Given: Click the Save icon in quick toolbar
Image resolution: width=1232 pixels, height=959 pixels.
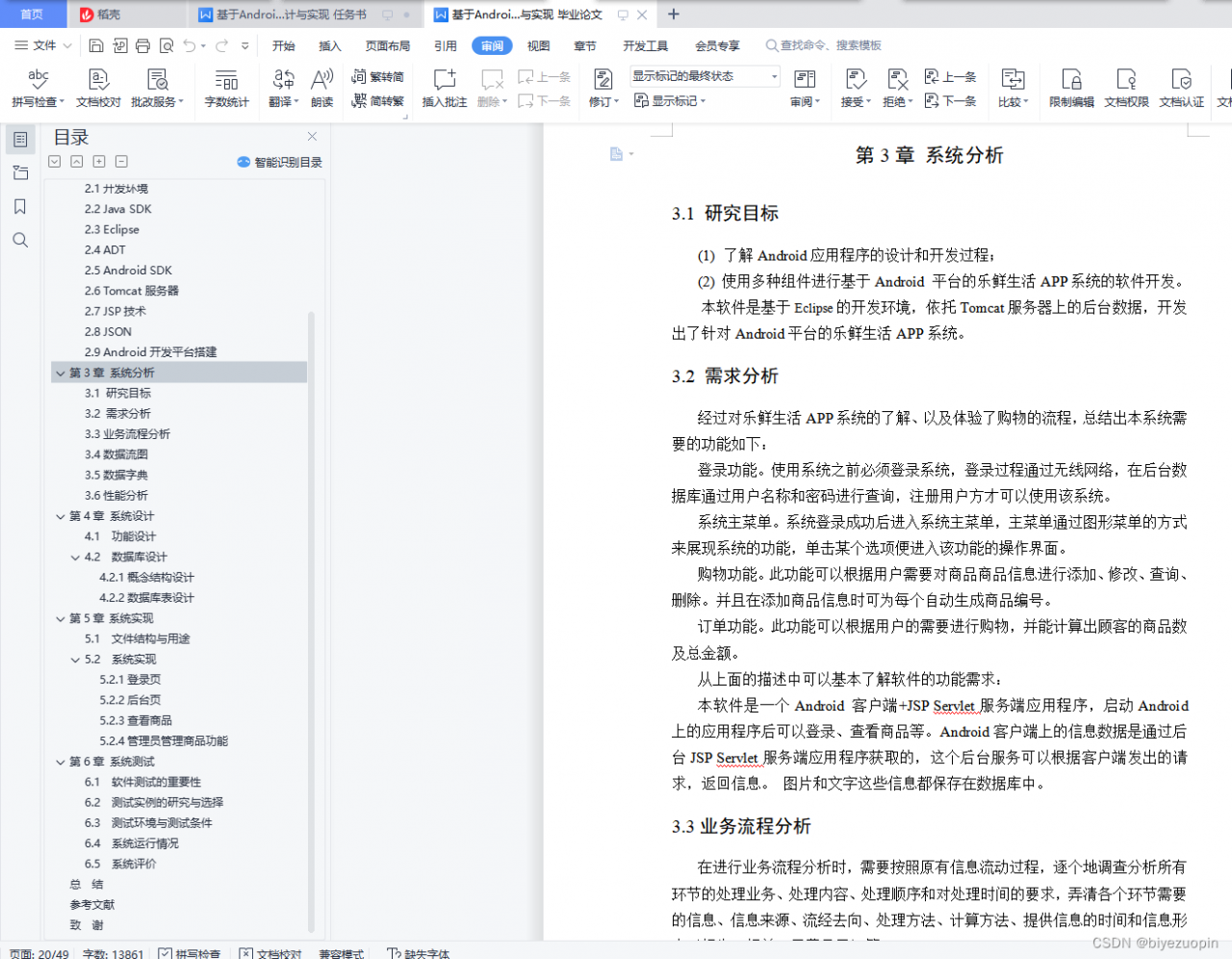Looking at the screenshot, I should pyautogui.click(x=95, y=45).
